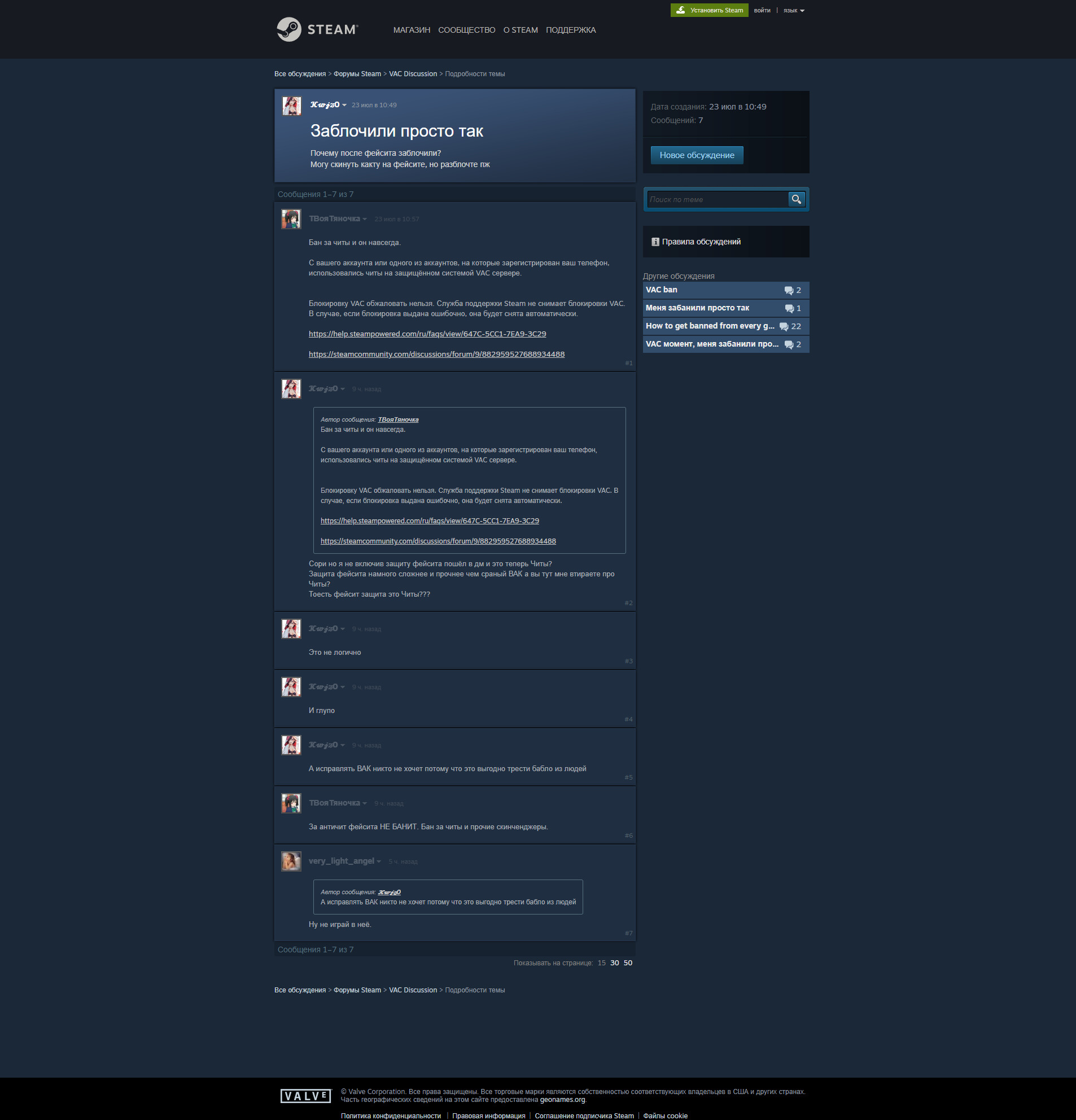Click original poster avatar in topic header
Image resolution: width=1076 pixels, height=1120 pixels.
pos(291,106)
